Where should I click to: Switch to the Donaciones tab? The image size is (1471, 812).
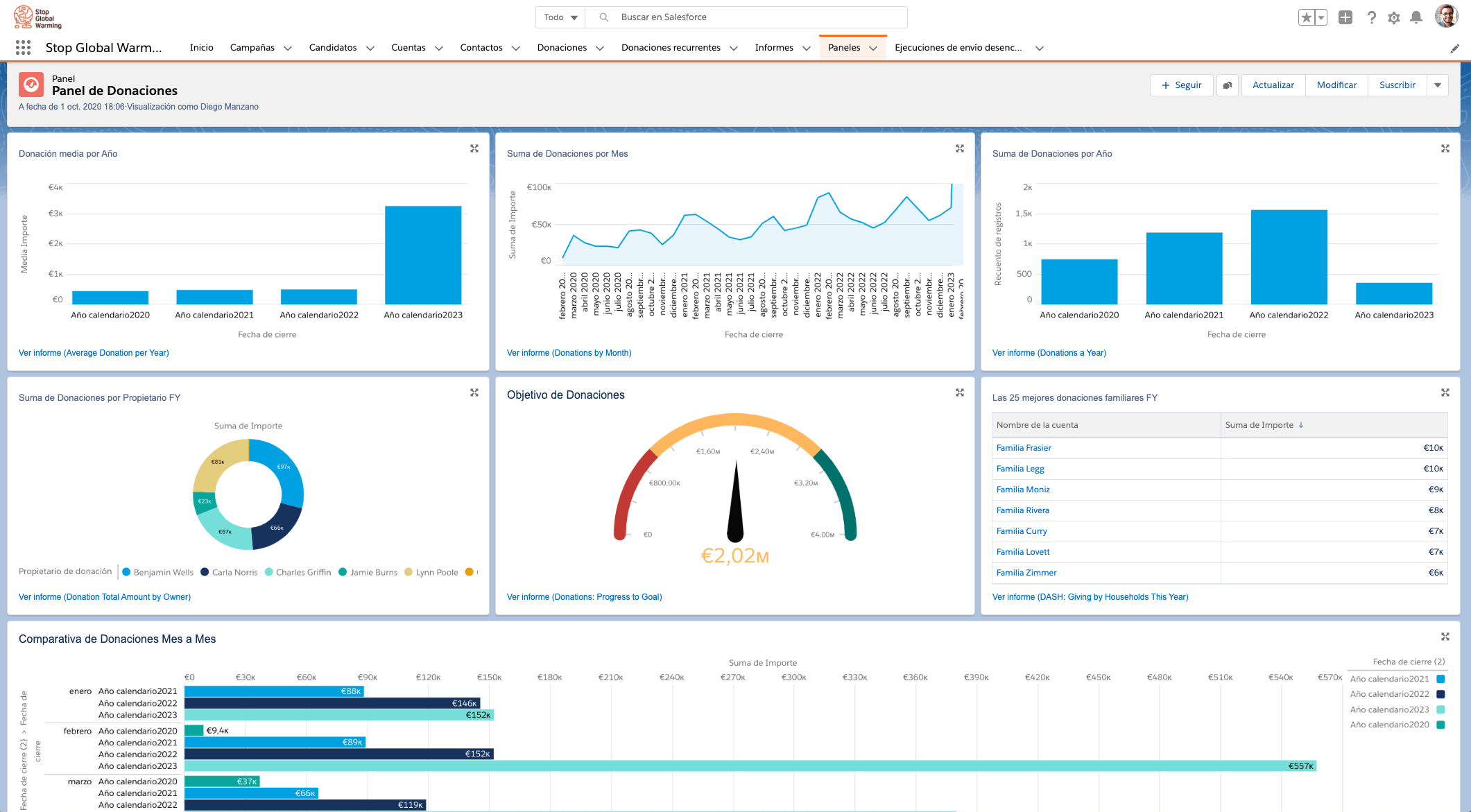562,48
